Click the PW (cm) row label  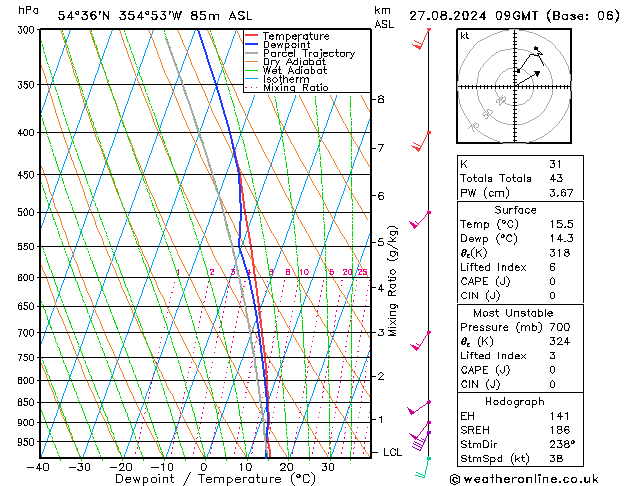coord(485,193)
